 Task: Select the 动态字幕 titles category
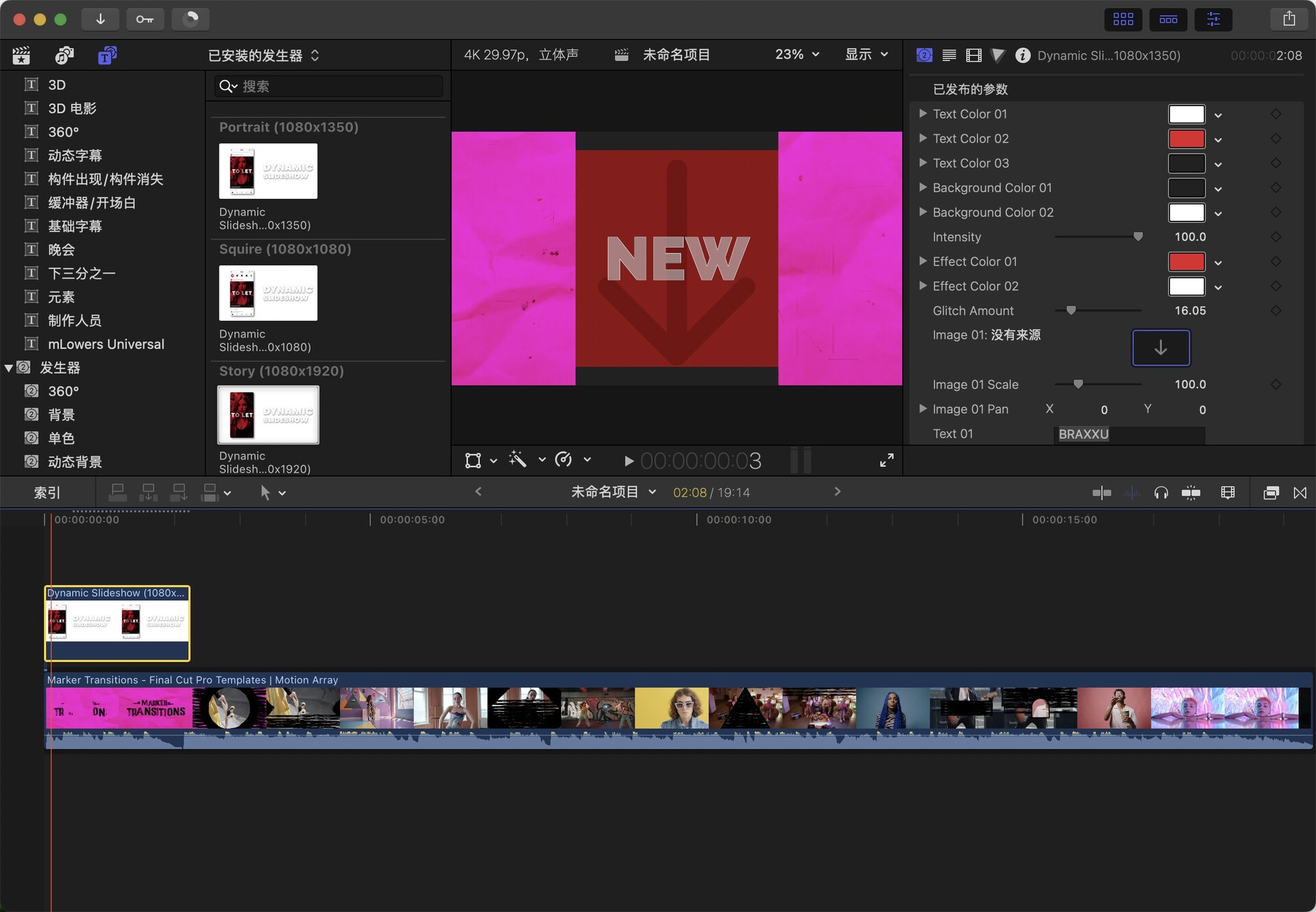75,156
